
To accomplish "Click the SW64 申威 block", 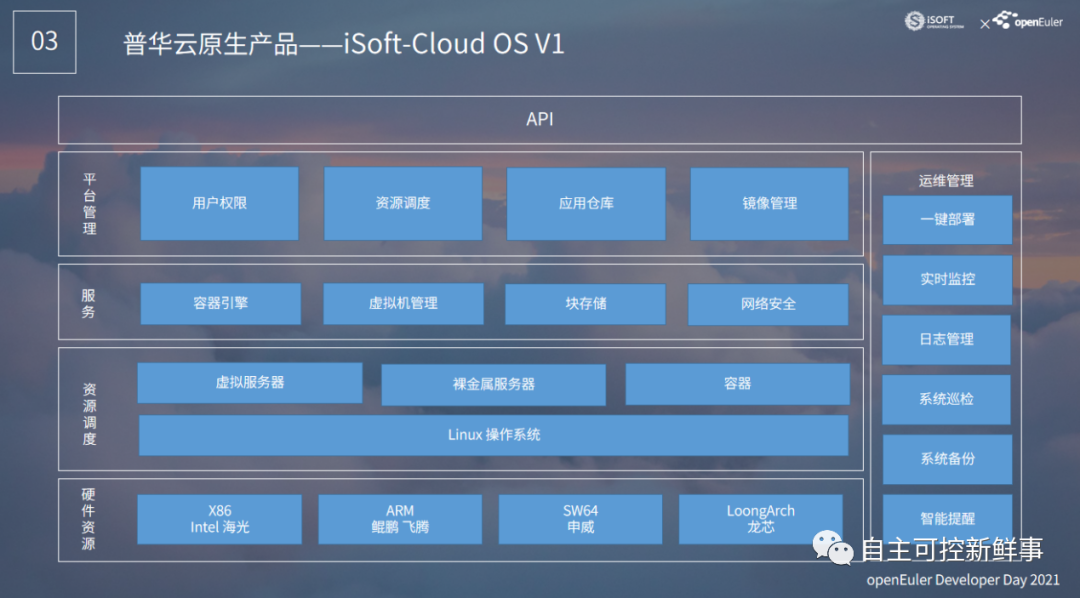I will tap(580, 519).
